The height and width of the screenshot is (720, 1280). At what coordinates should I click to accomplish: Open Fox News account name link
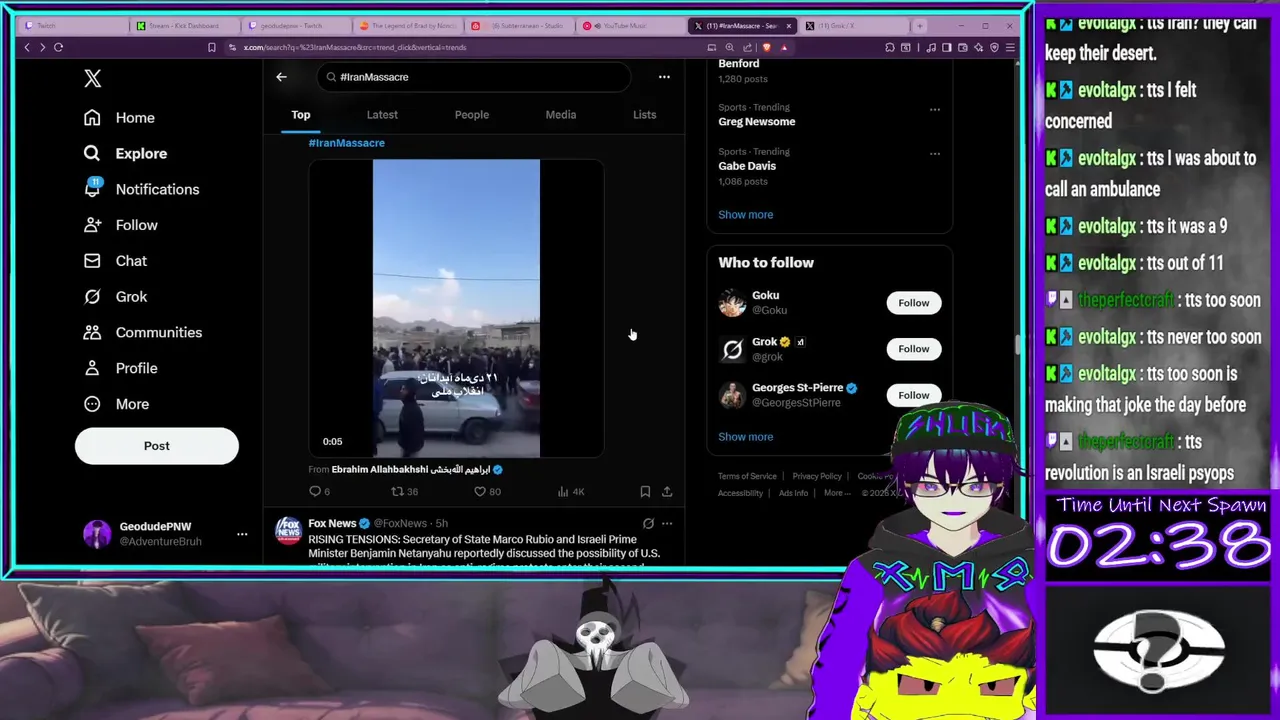click(x=332, y=523)
